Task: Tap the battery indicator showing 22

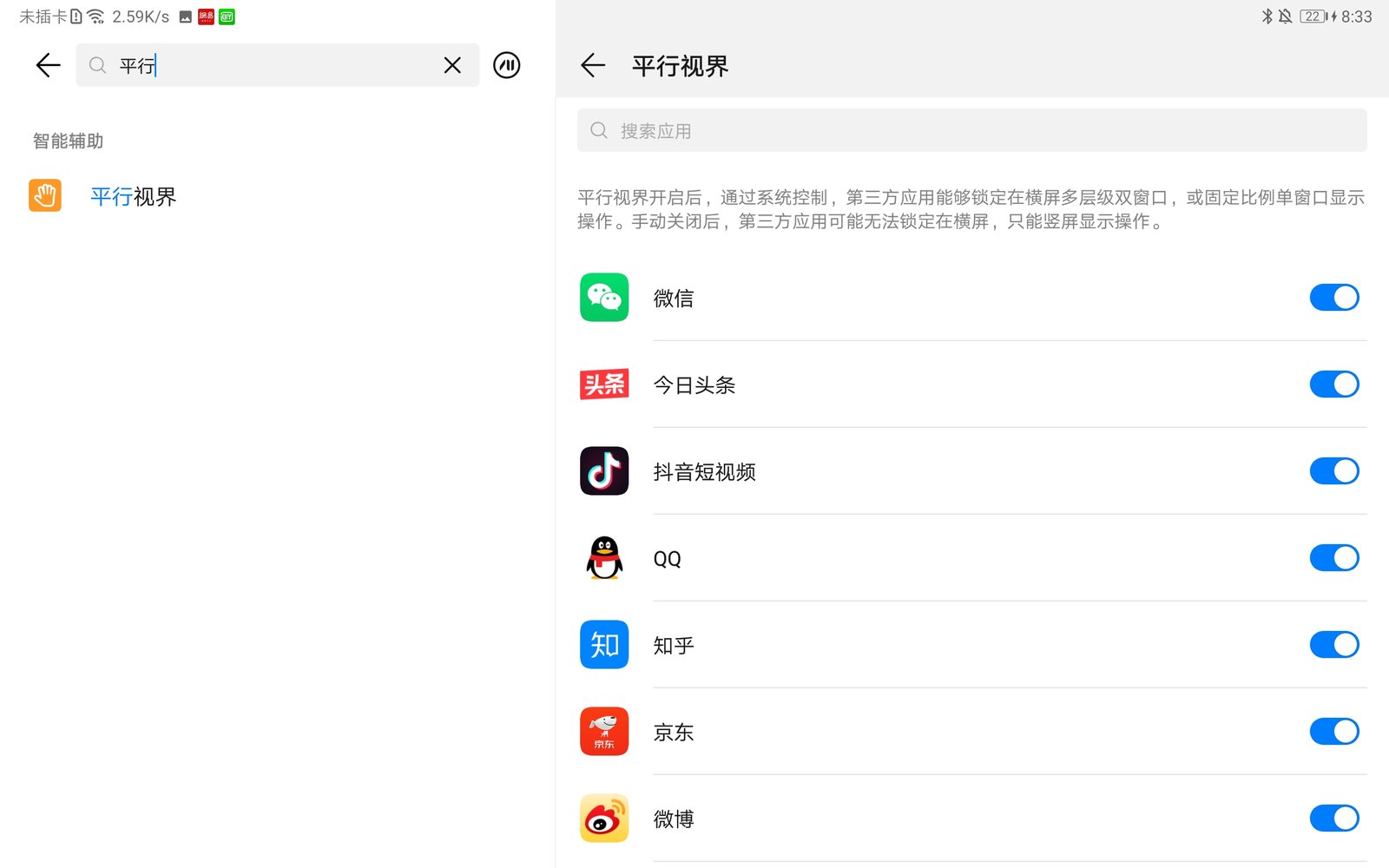Action: pyautogui.click(x=1313, y=16)
